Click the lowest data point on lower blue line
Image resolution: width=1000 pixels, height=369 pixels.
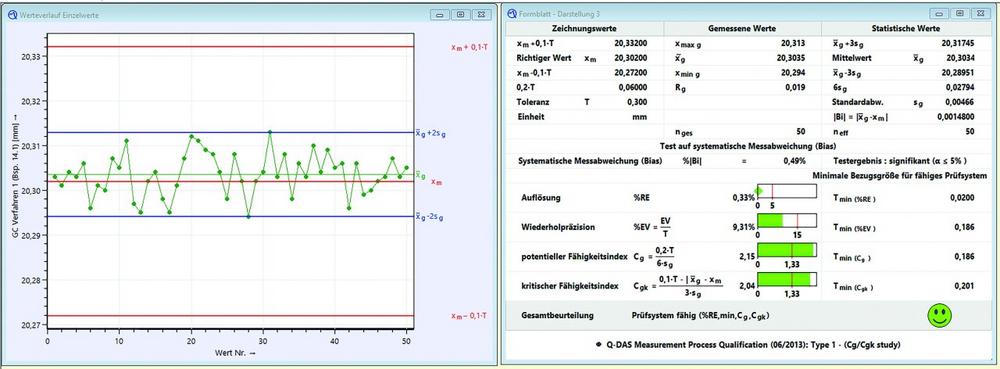[248, 217]
